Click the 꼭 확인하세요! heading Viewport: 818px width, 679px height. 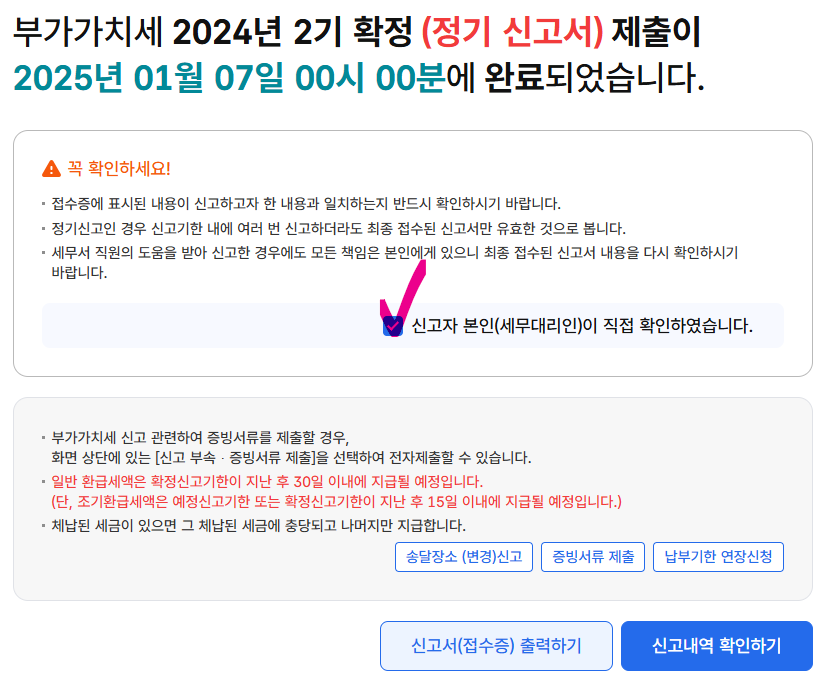coord(119,169)
